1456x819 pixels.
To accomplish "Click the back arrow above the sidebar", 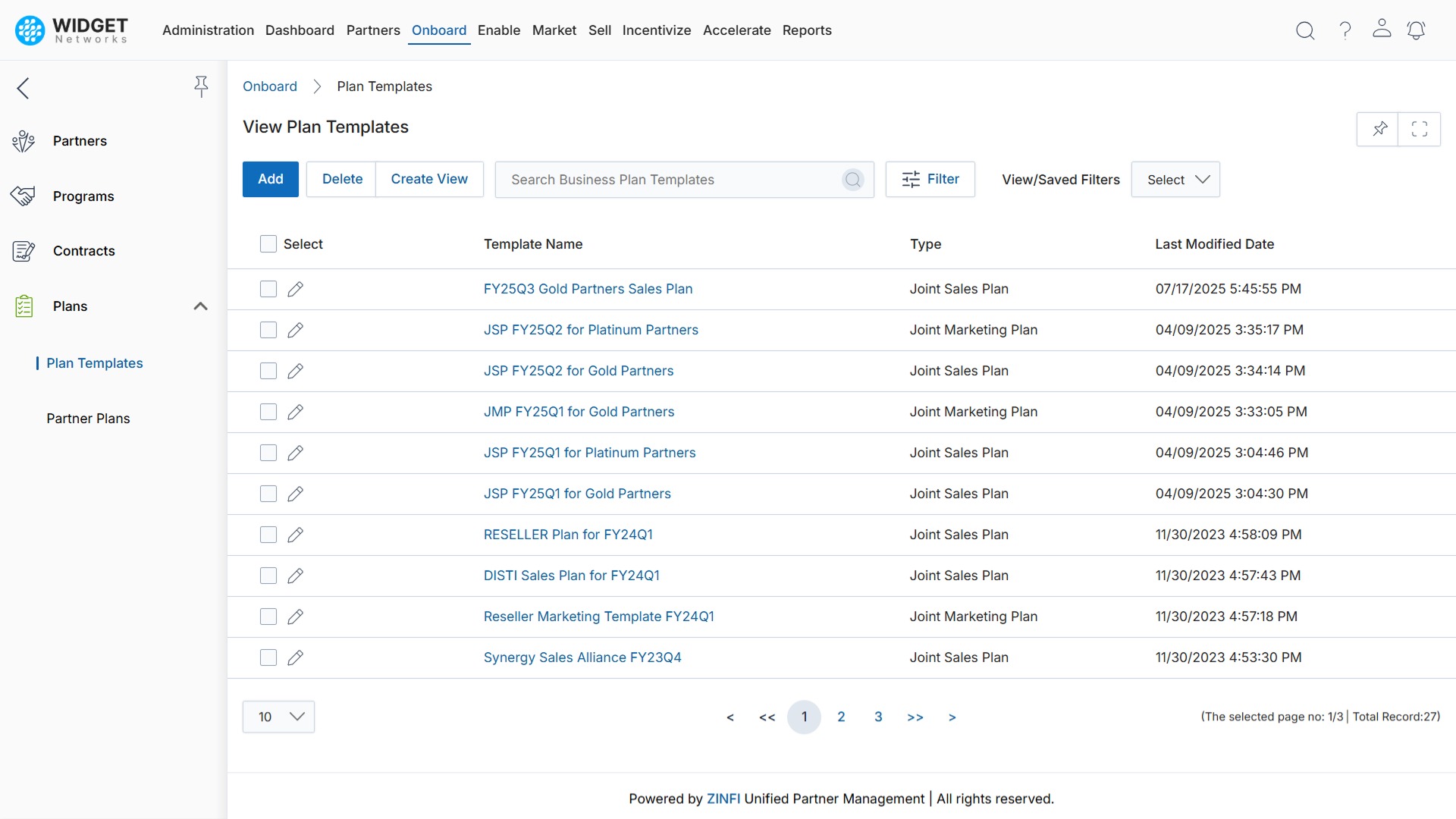I will pos(23,88).
